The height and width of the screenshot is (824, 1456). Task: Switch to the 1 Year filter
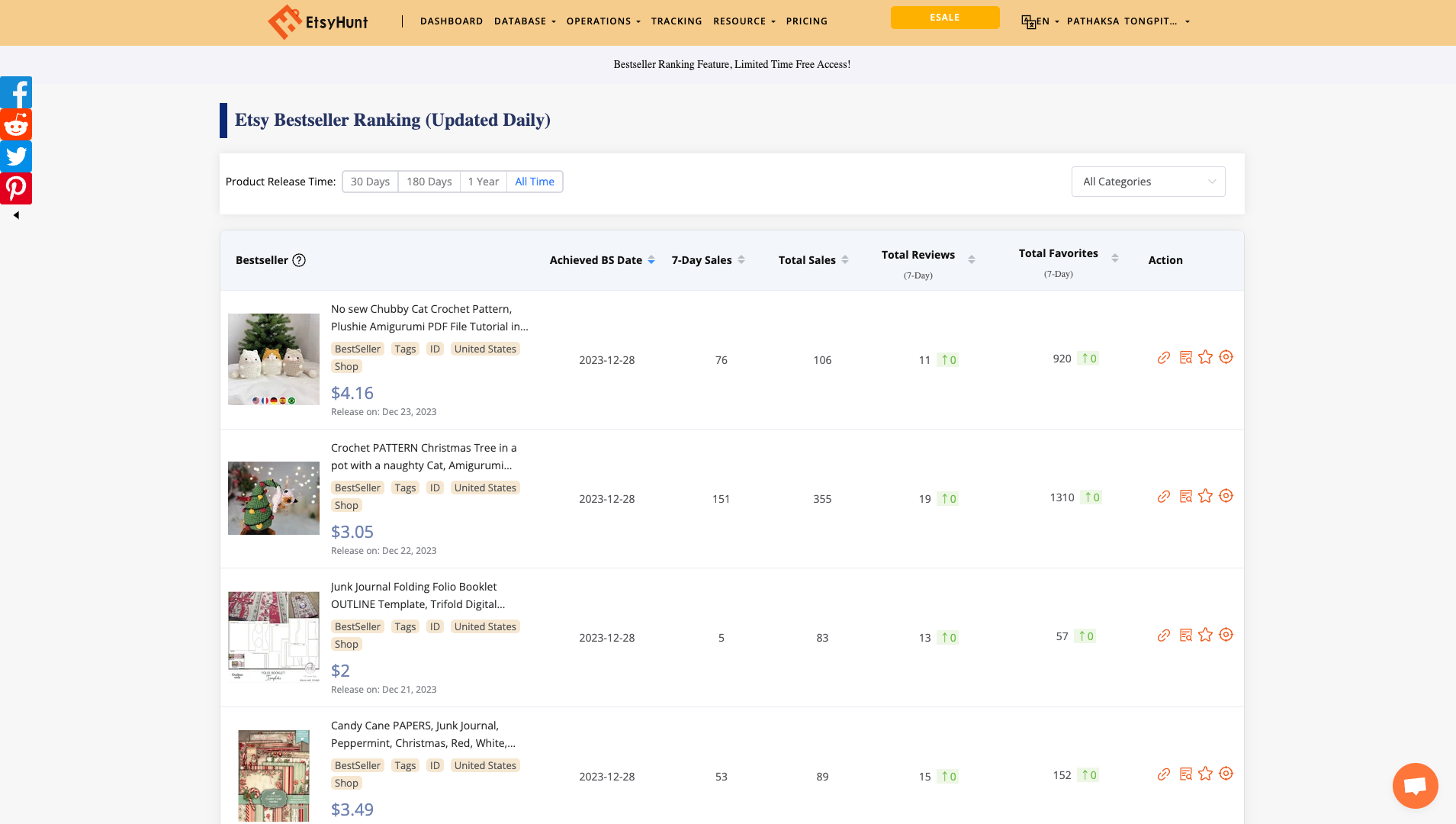coord(484,182)
